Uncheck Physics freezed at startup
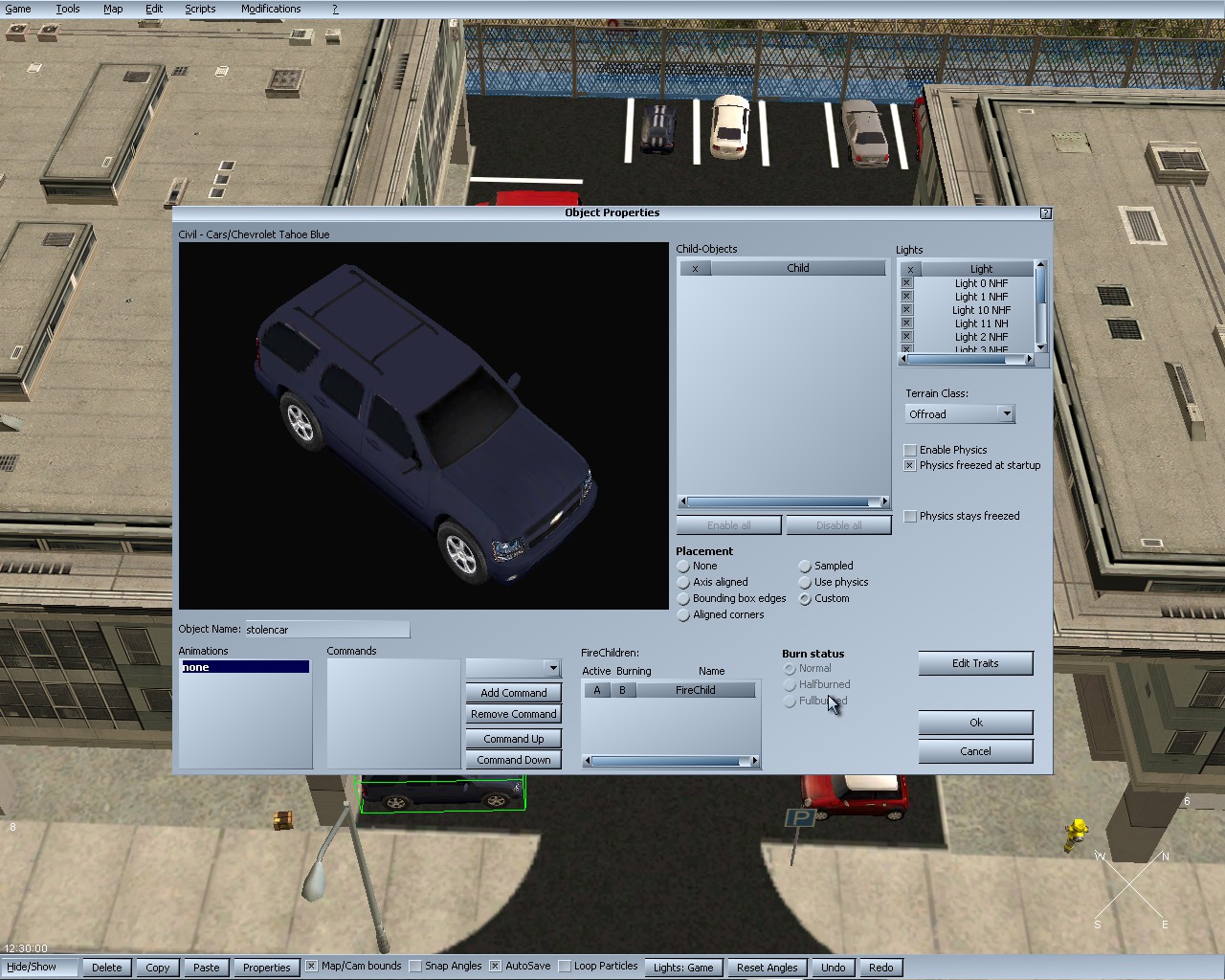This screenshot has height=980, width=1225. point(910,465)
